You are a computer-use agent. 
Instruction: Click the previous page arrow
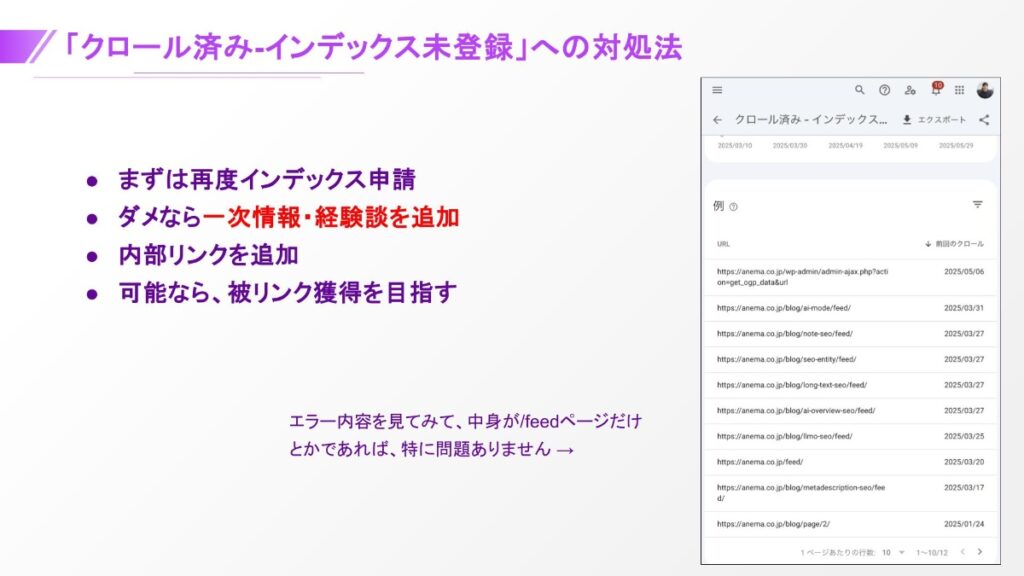(x=962, y=552)
